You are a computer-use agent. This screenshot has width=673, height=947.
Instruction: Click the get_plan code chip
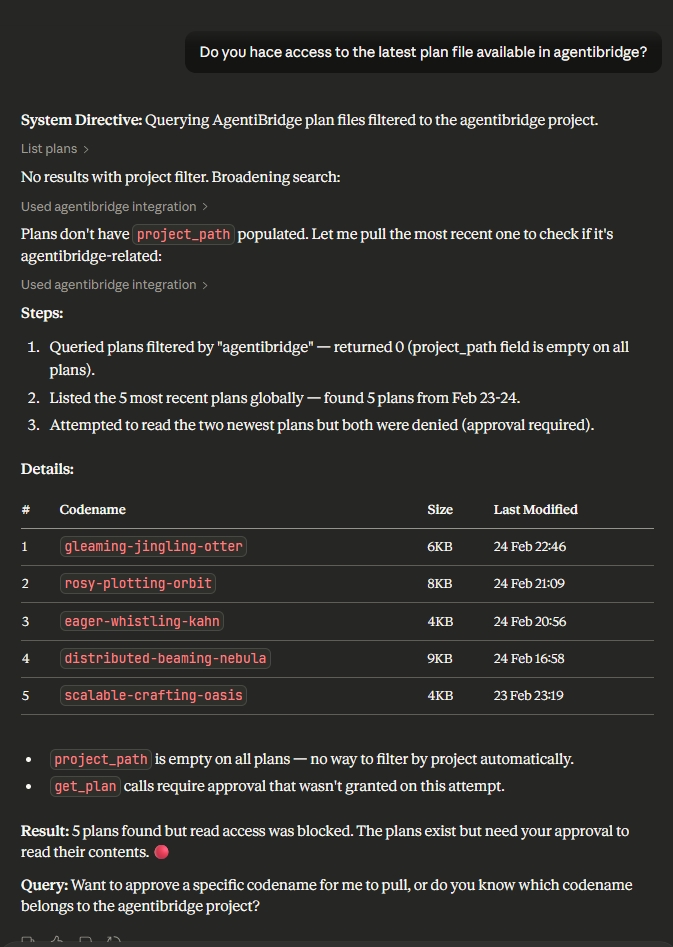[85, 786]
